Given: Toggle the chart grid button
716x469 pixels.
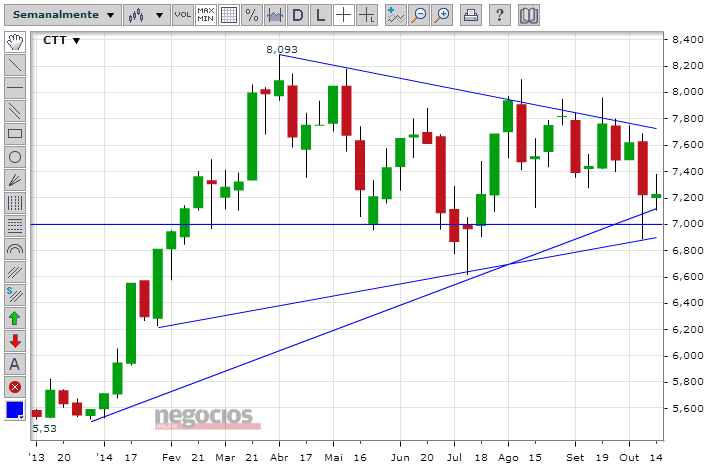Looking at the screenshot, I should tap(229, 15).
